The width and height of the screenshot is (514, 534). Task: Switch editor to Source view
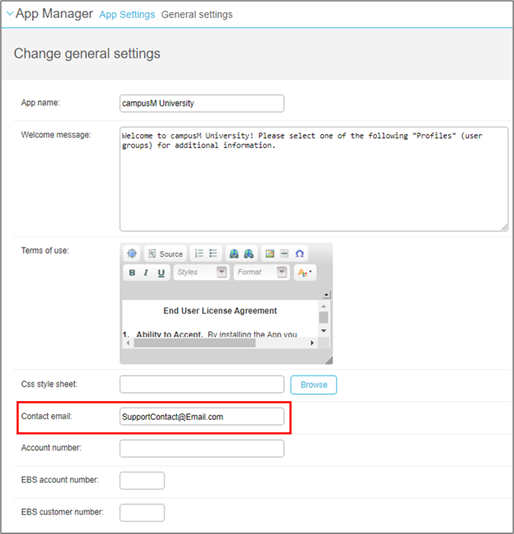coord(166,254)
